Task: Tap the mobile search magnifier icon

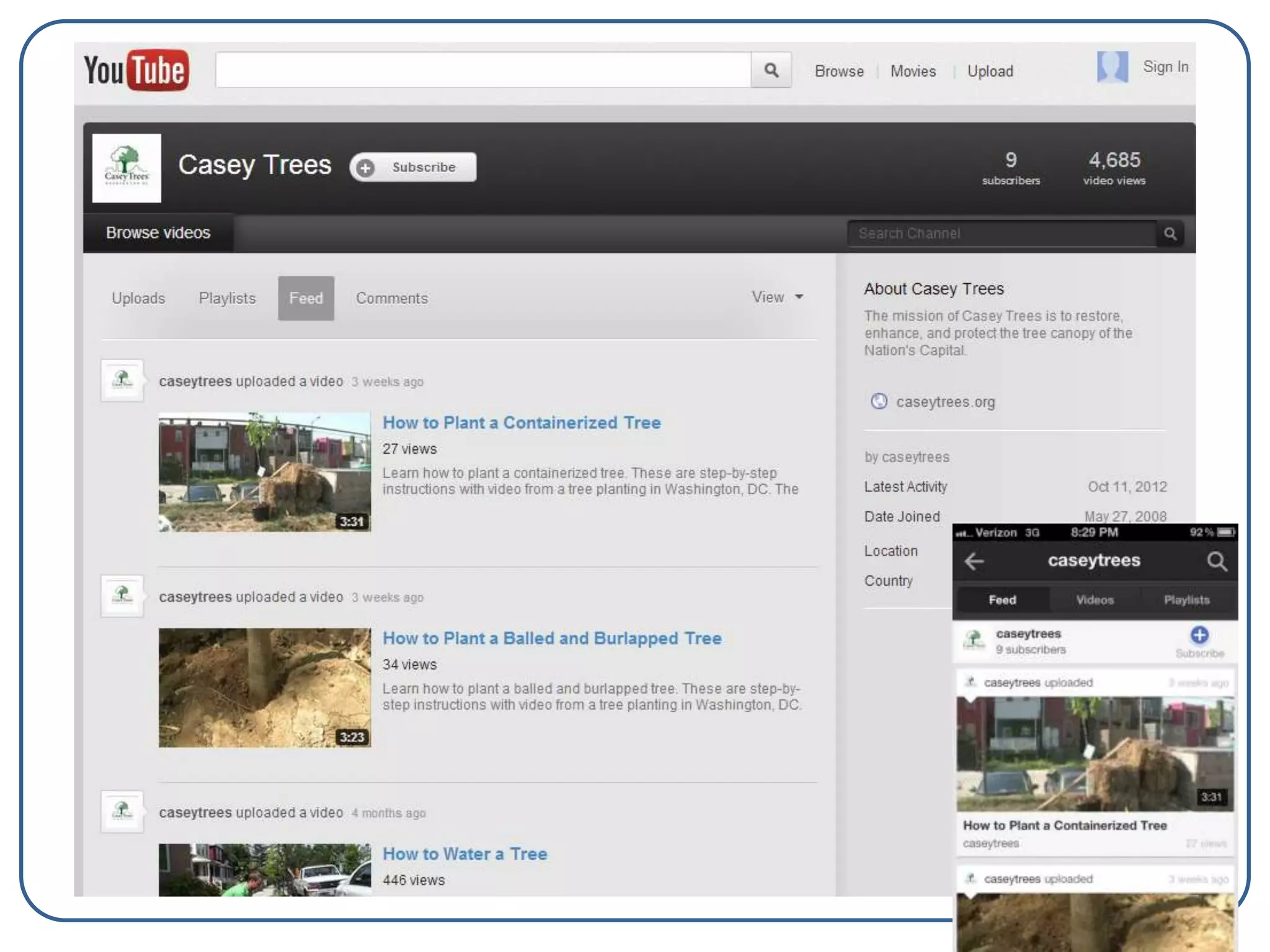Action: (1217, 562)
